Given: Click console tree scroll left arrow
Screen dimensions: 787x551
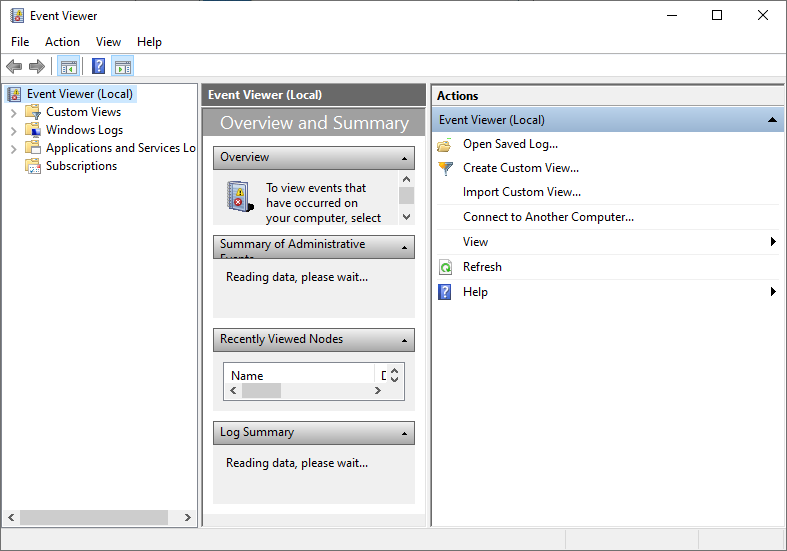Looking at the screenshot, I should click(11, 517).
